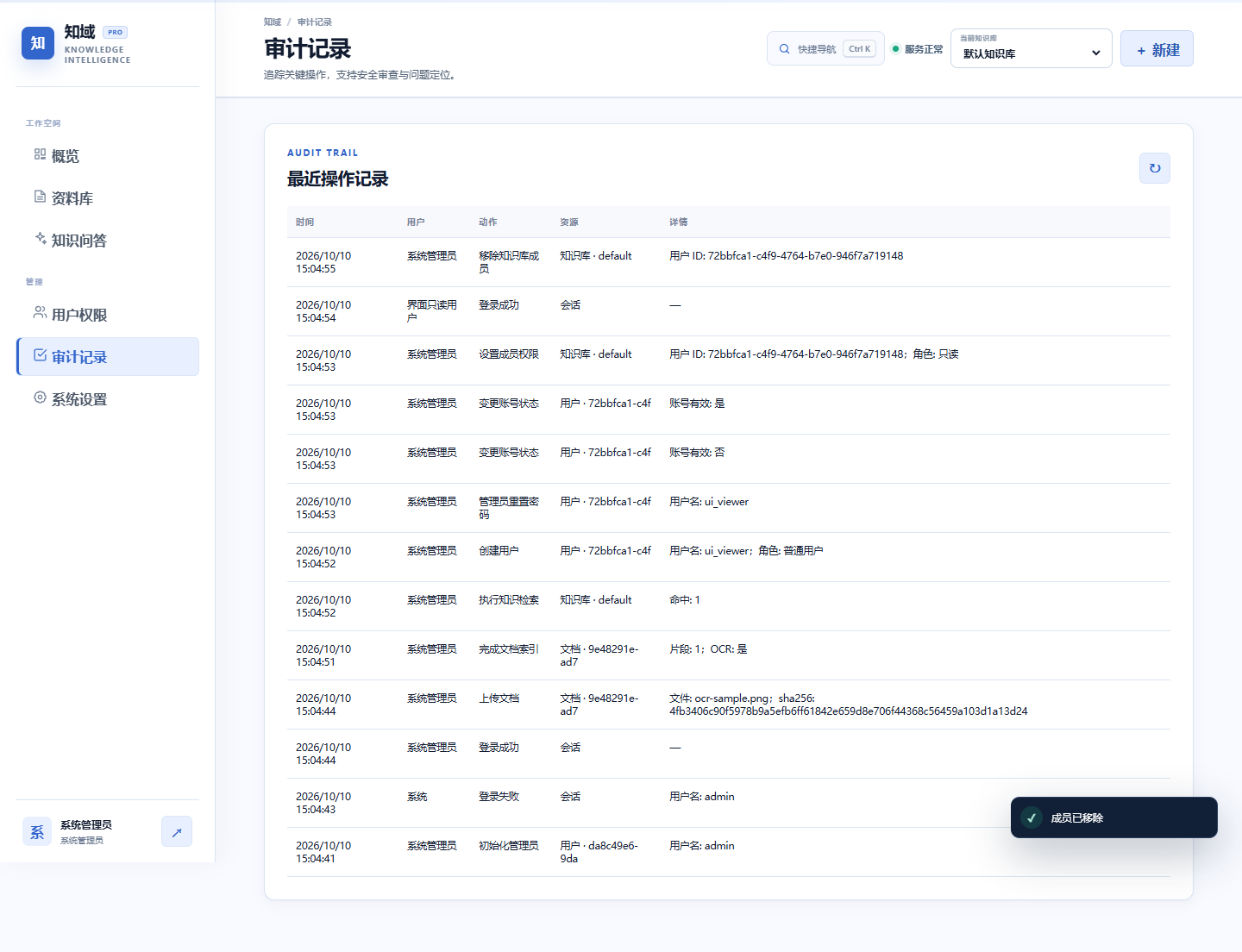Navigate to 知识问答
The width and height of the screenshot is (1242, 952).
(108, 241)
